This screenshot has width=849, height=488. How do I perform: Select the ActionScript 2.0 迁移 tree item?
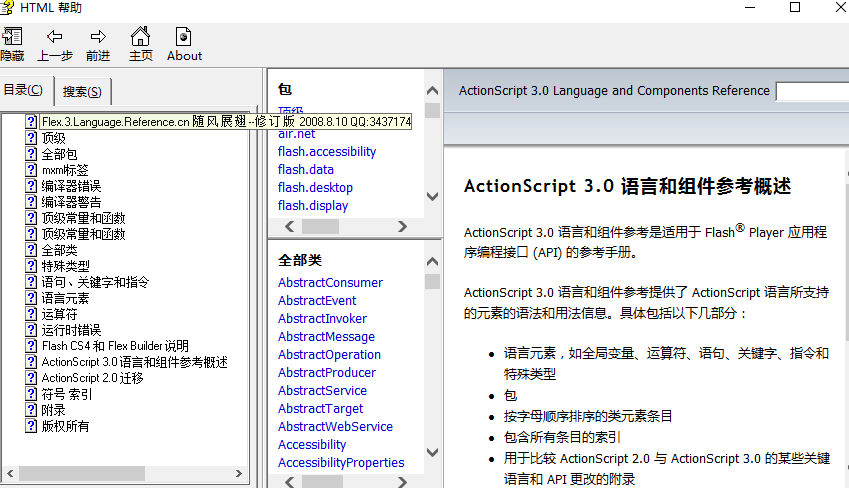click(92, 378)
